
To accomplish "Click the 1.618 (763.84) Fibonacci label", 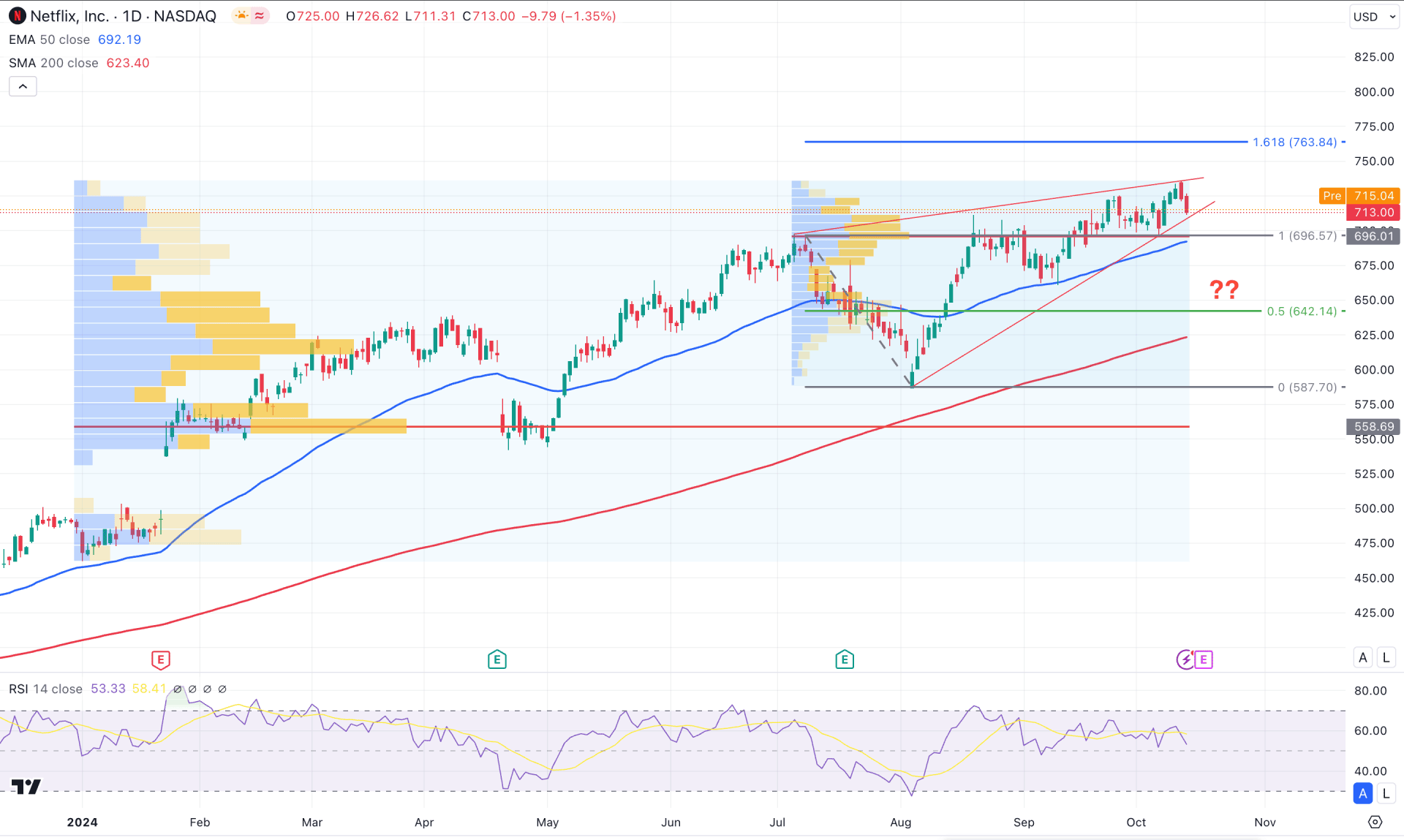I will [1294, 142].
